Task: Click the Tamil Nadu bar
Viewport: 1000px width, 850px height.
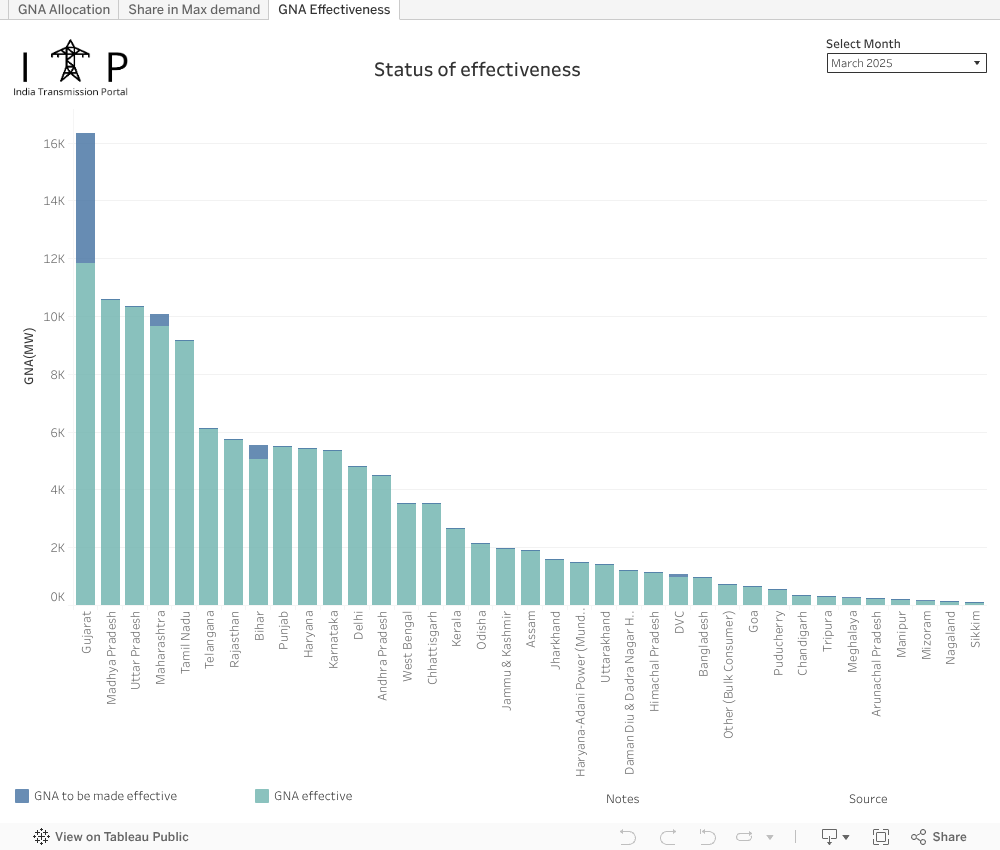Action: coord(184,472)
